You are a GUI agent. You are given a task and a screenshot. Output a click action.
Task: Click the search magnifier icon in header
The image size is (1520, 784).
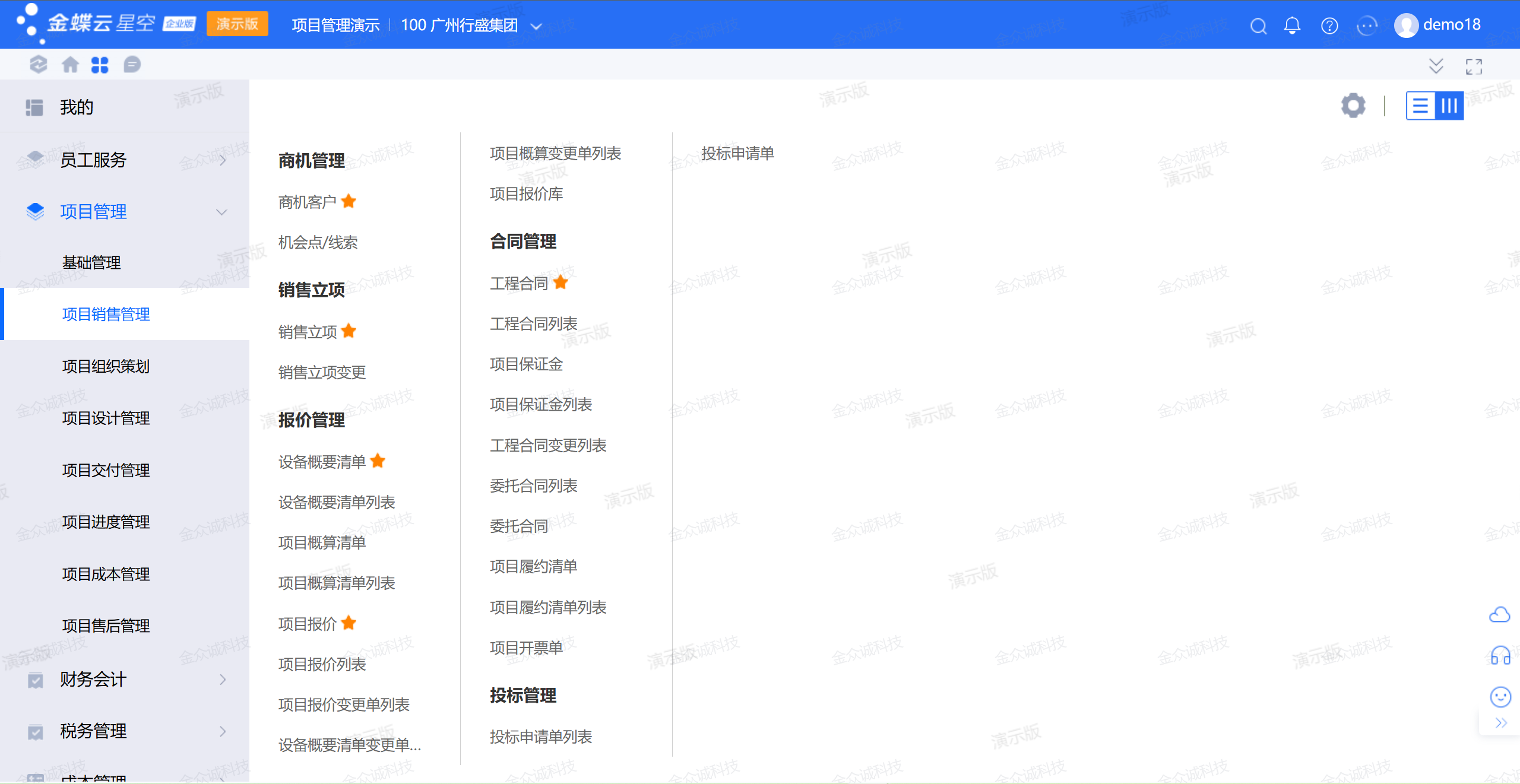(x=1258, y=26)
